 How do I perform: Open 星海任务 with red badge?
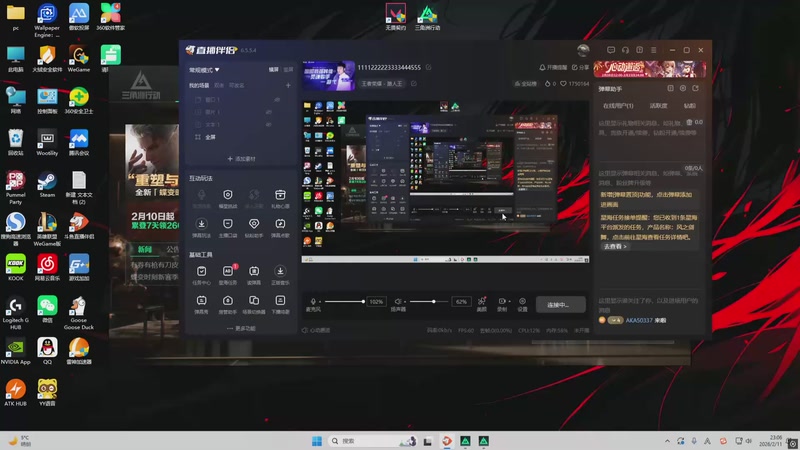coord(228,275)
